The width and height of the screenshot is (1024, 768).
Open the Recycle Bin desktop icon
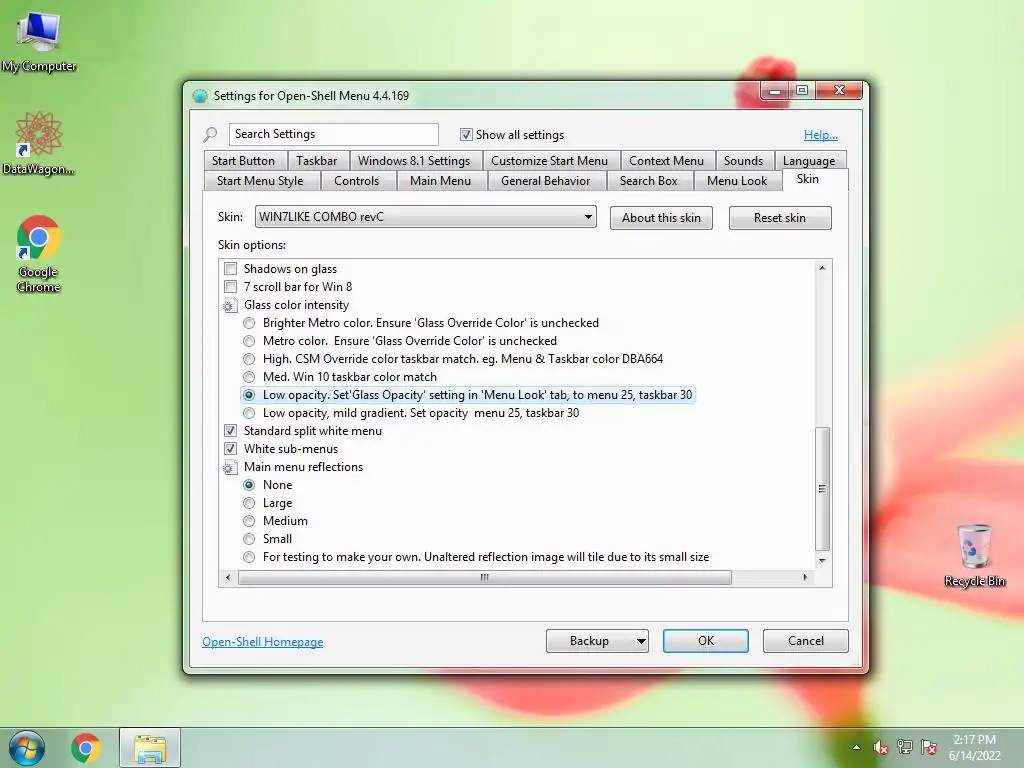coord(974,555)
